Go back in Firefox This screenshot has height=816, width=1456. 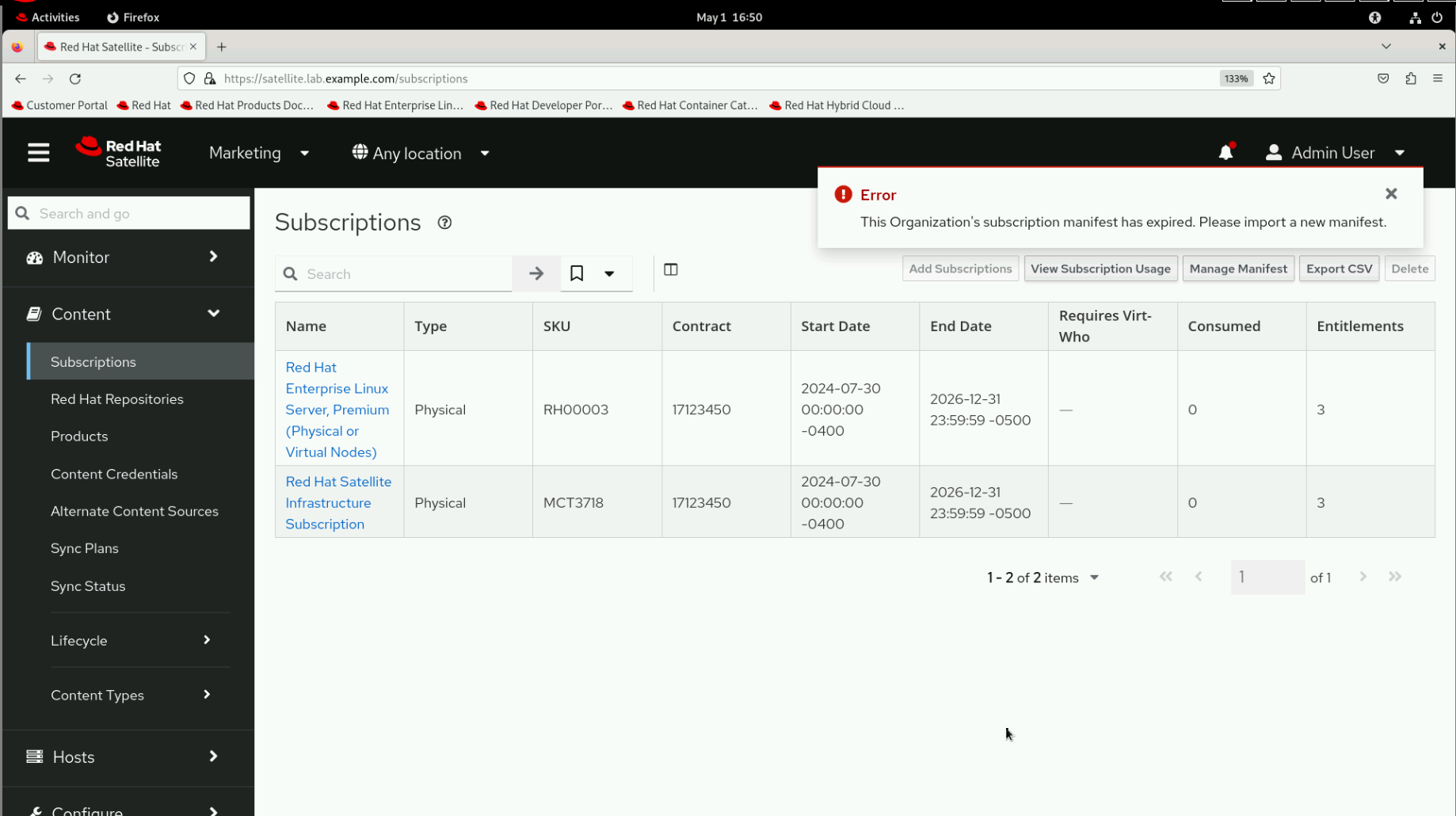coord(21,78)
